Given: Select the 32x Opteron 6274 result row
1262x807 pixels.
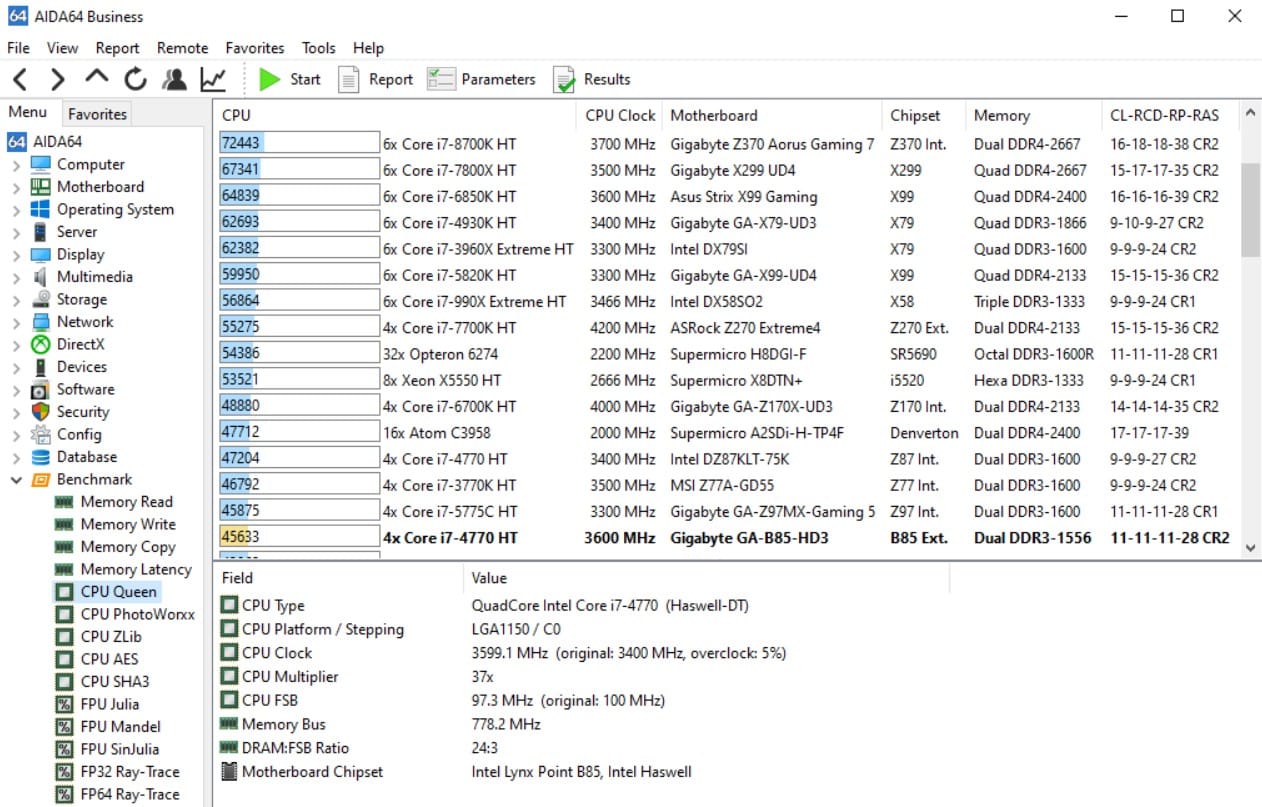Looking at the screenshot, I should point(727,354).
